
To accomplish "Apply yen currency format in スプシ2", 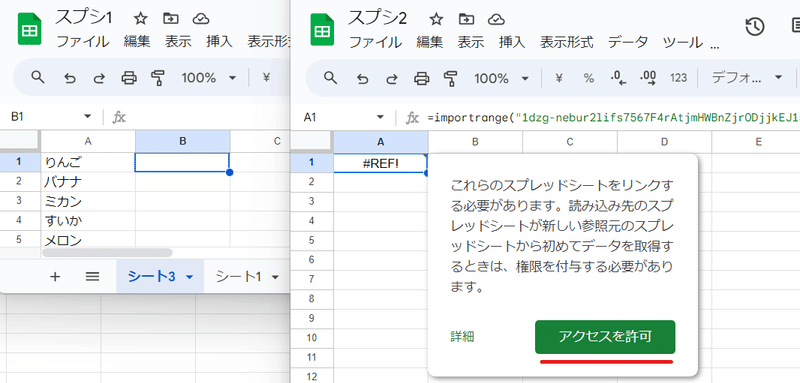I will 559,78.
